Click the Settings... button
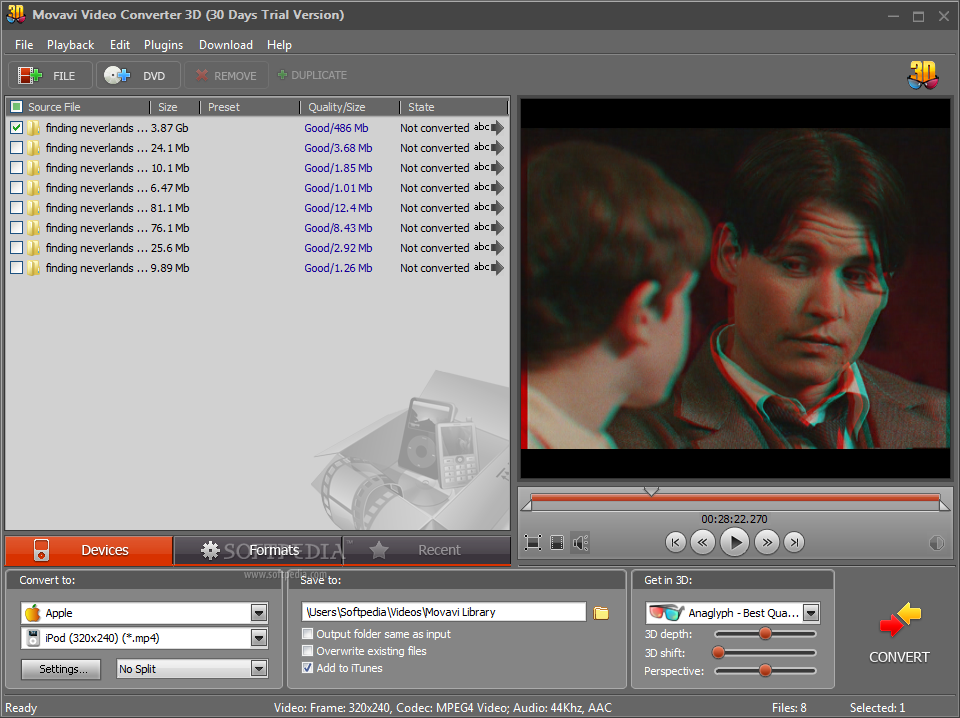Screen dimensions: 960x718 63,669
